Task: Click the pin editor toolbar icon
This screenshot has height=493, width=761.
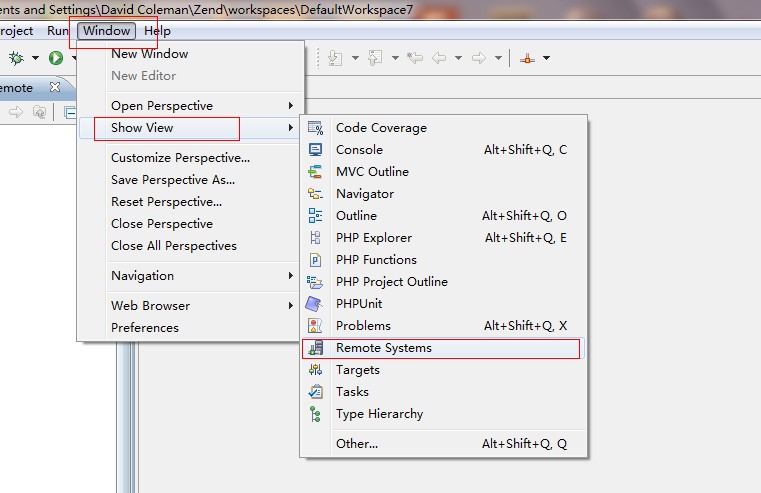Action: click(x=528, y=58)
